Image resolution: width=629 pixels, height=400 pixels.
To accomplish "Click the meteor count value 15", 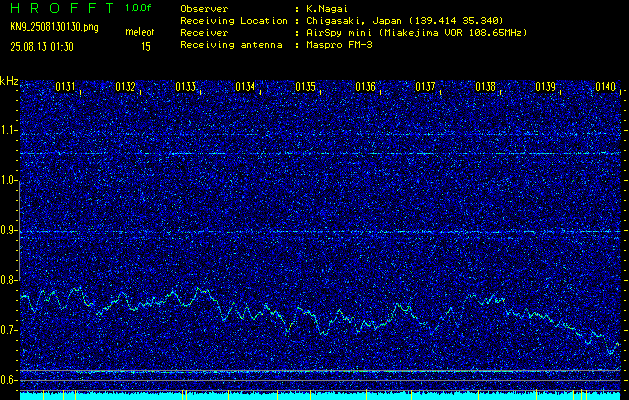I will coord(146,47).
